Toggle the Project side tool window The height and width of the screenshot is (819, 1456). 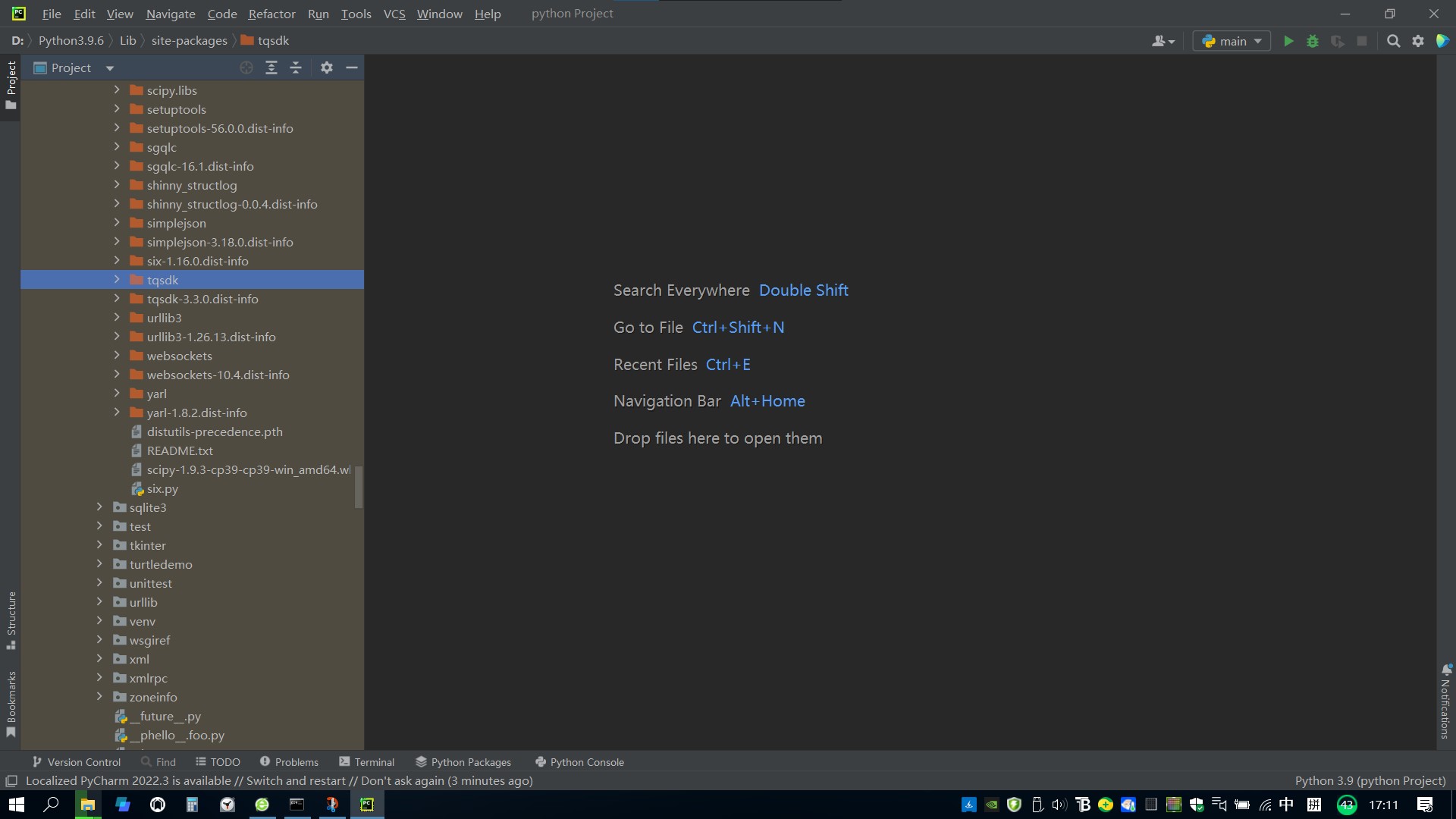coord(11,85)
